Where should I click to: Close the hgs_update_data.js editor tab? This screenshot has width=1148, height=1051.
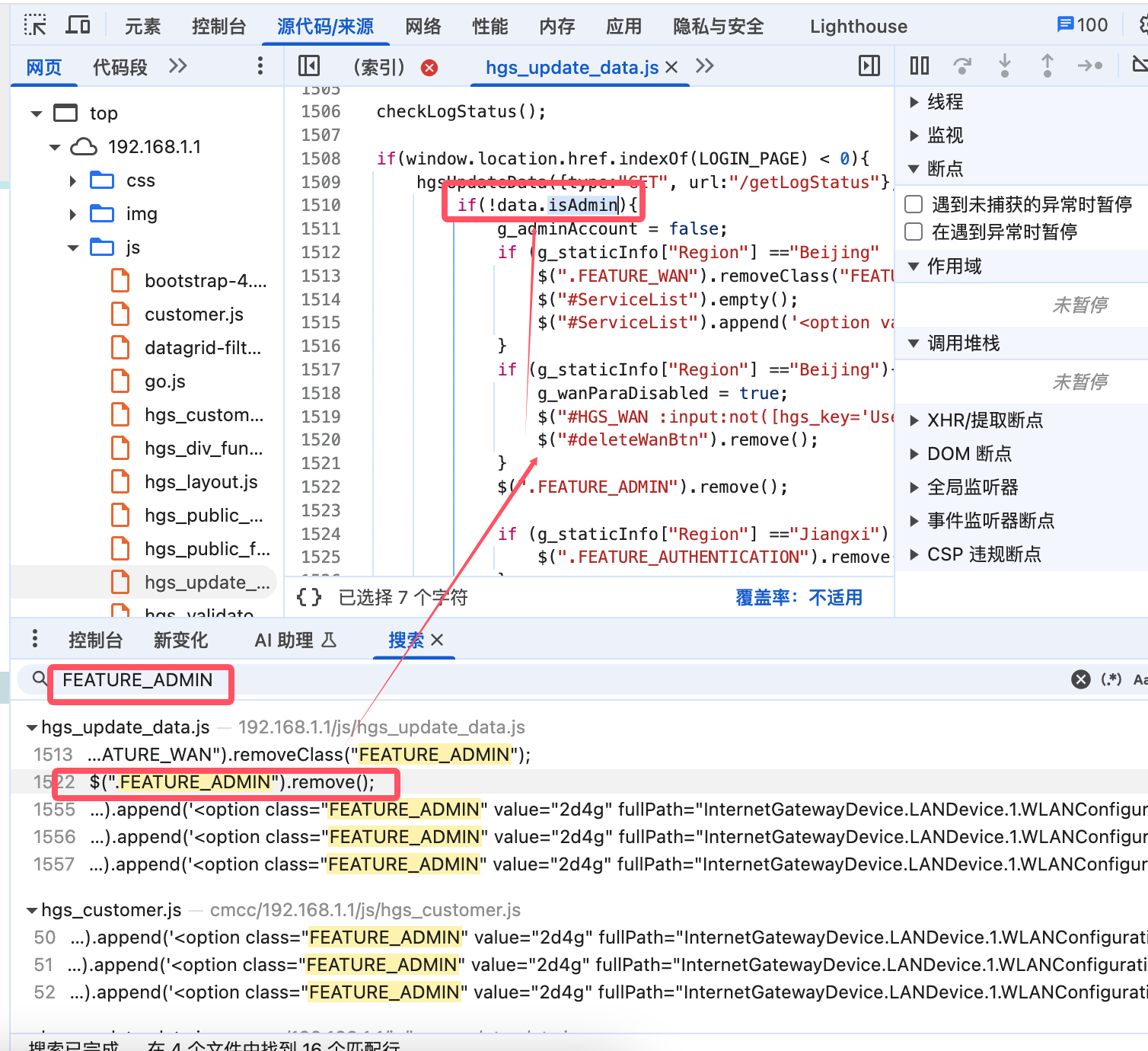[671, 67]
